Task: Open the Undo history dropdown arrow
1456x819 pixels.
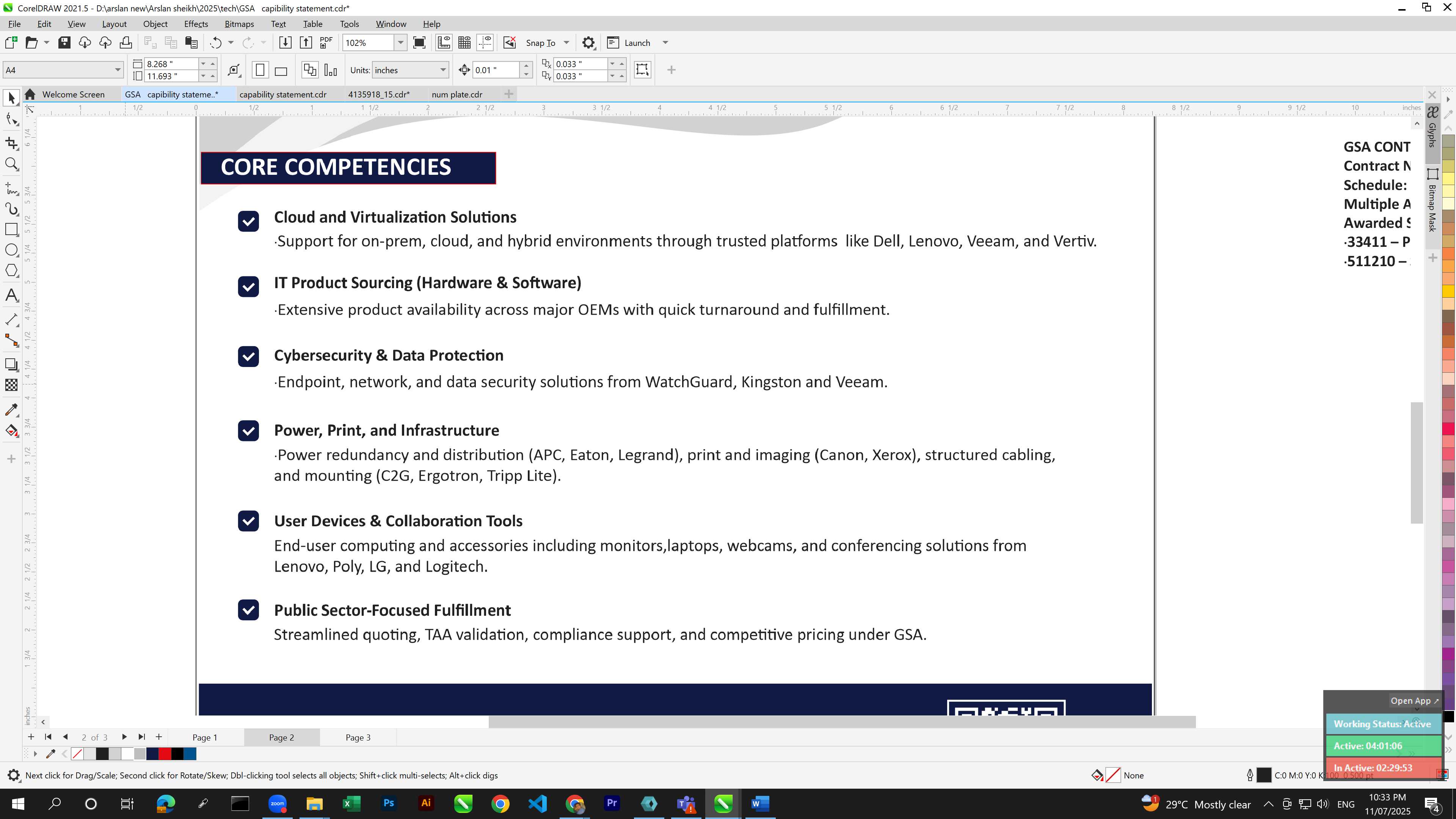Action: pyautogui.click(x=231, y=42)
